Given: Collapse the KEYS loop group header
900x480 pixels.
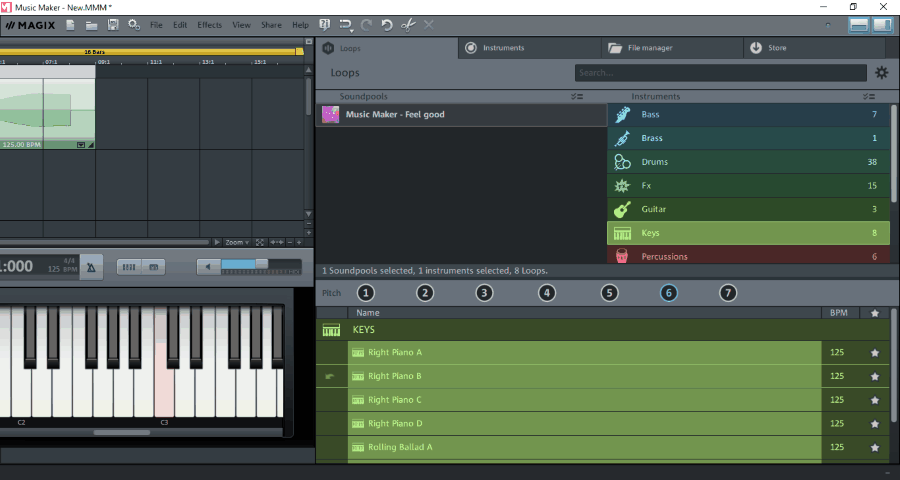Looking at the screenshot, I should pos(603,330).
